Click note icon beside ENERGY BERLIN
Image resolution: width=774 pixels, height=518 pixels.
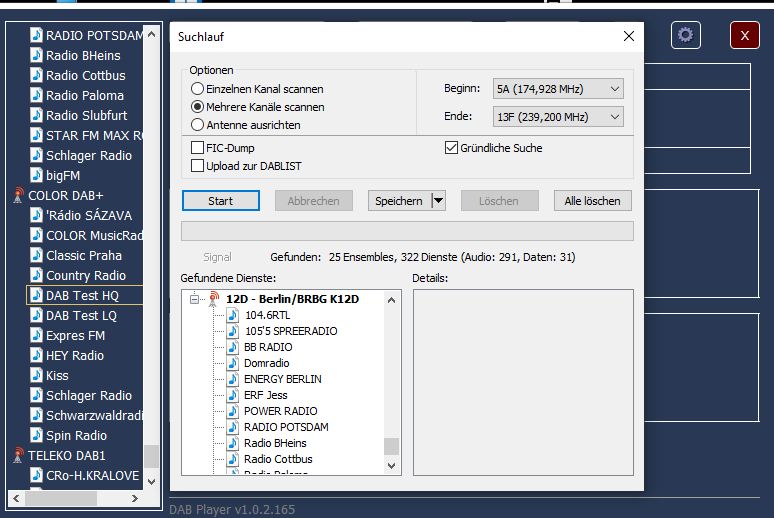tap(233, 379)
